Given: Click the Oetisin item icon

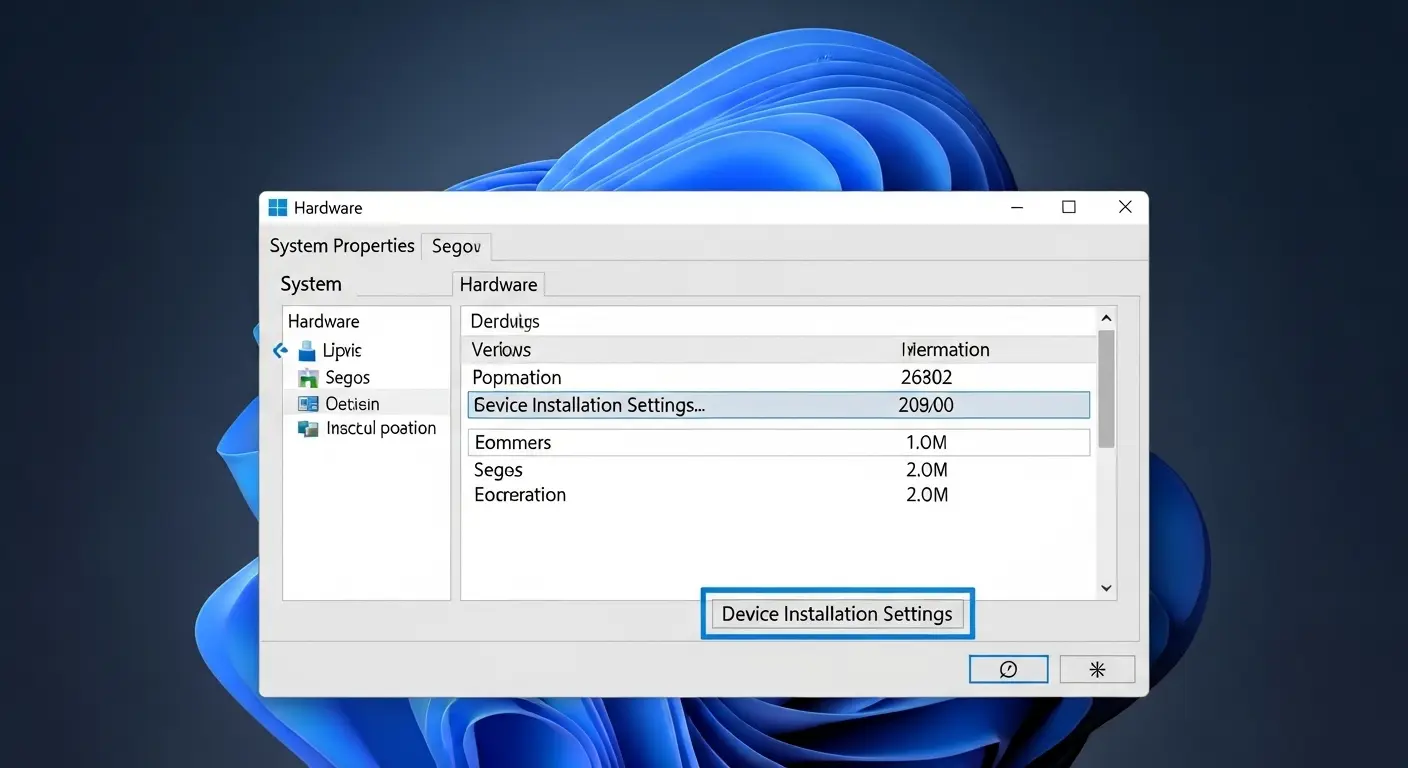Looking at the screenshot, I should pyautogui.click(x=308, y=404).
